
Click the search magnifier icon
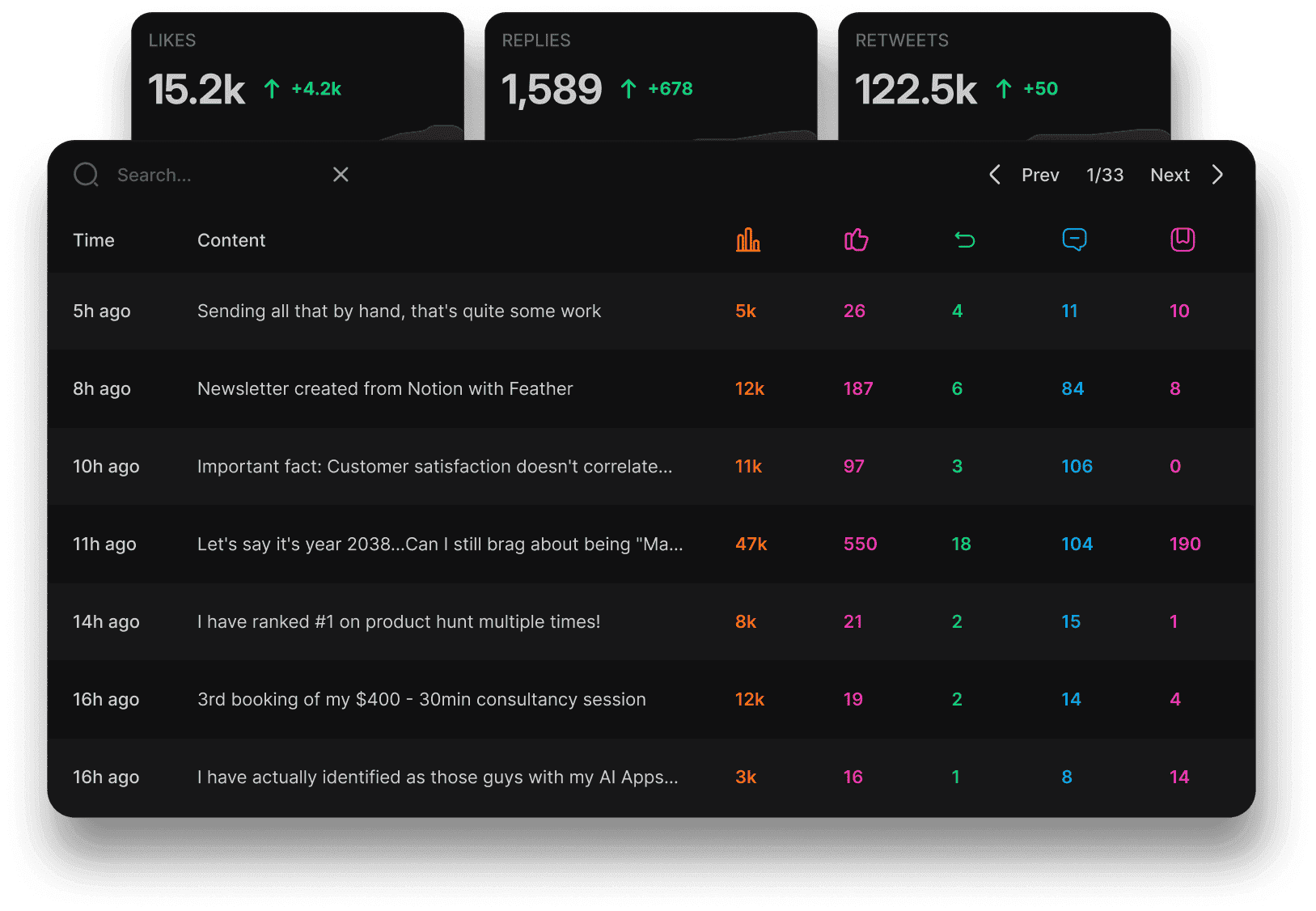pyautogui.click(x=86, y=175)
